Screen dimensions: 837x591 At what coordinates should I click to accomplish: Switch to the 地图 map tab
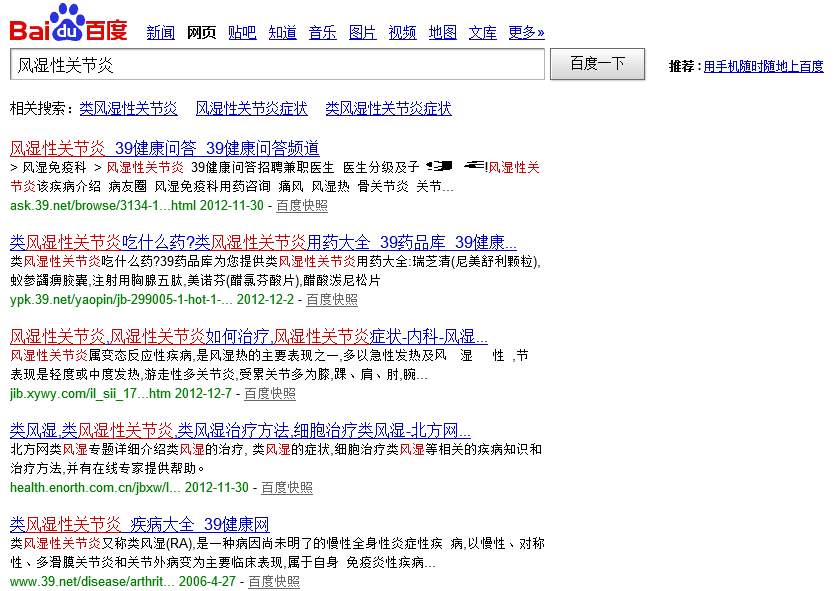(x=442, y=33)
